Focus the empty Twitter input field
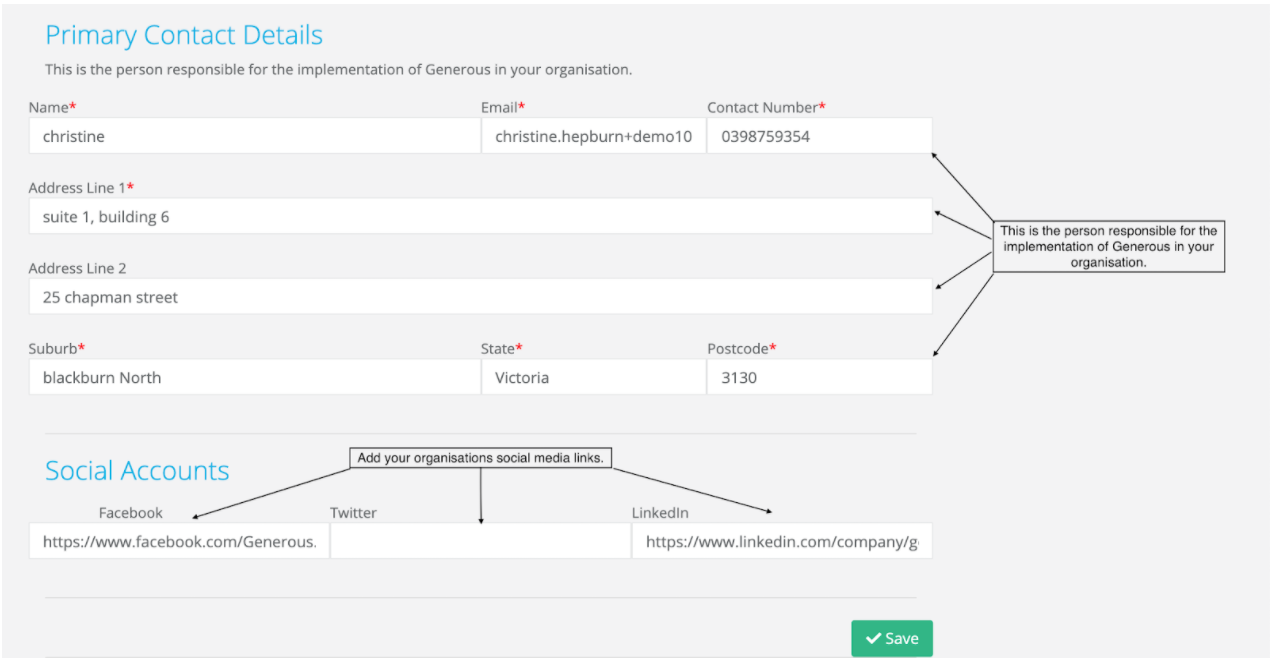 (481, 541)
